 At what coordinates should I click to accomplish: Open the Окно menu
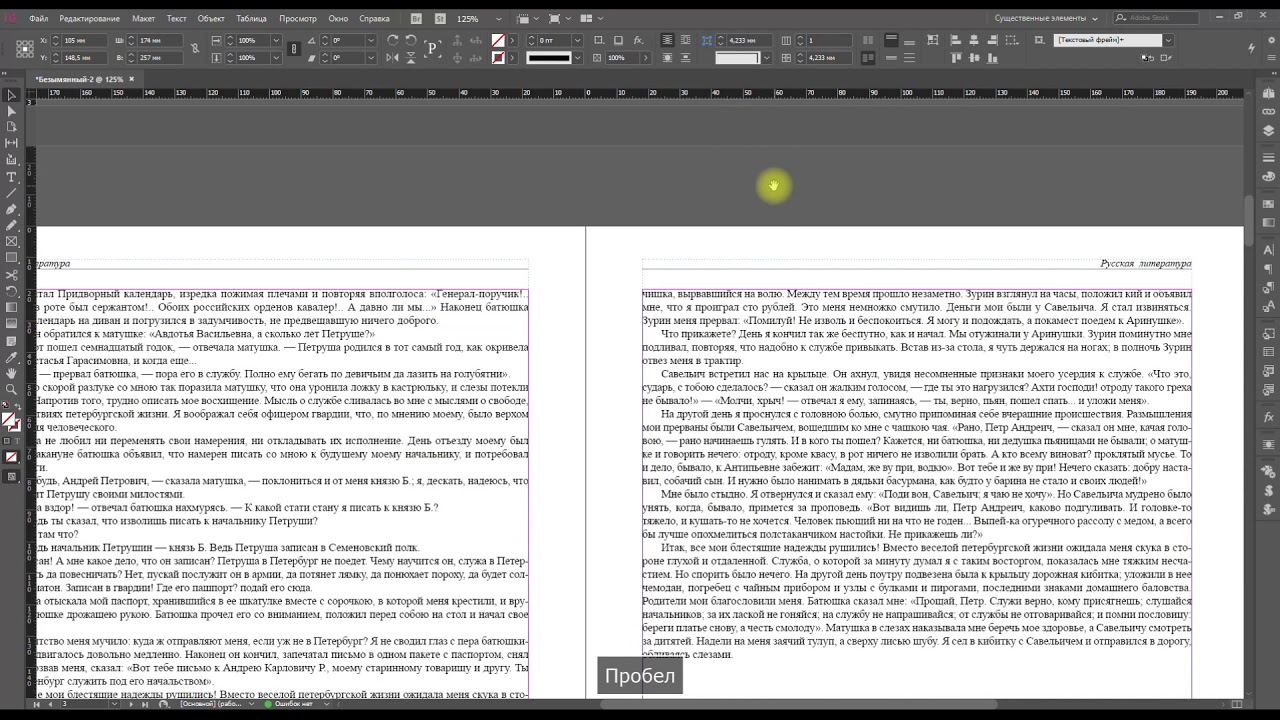(x=338, y=18)
